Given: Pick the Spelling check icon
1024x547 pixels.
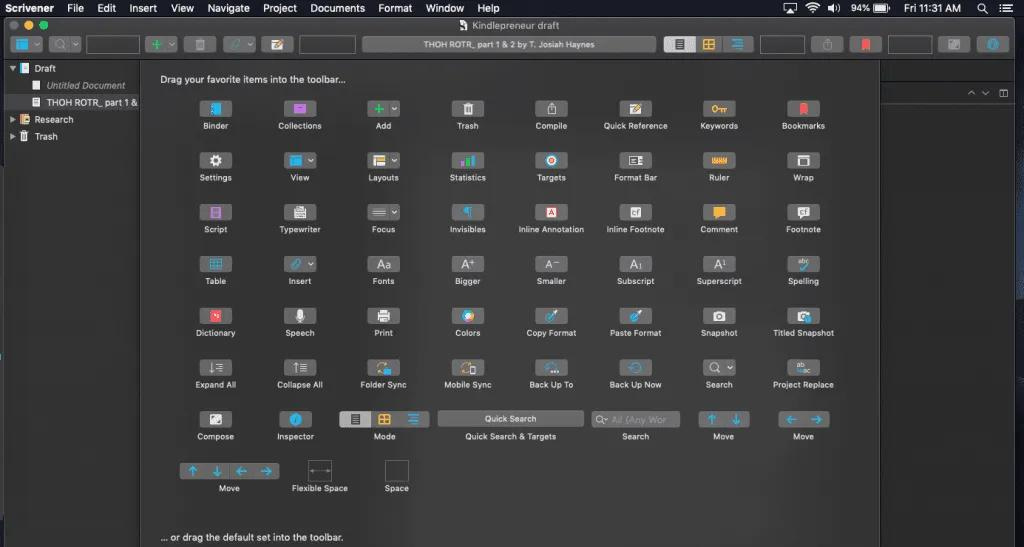Looking at the screenshot, I should [x=803, y=264].
